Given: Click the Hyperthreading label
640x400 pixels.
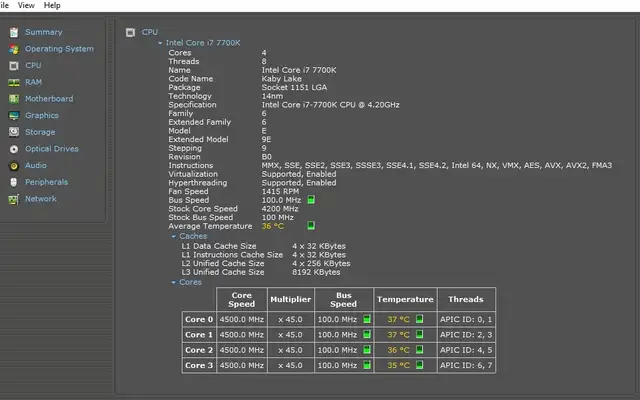Looking at the screenshot, I should click(198, 183).
